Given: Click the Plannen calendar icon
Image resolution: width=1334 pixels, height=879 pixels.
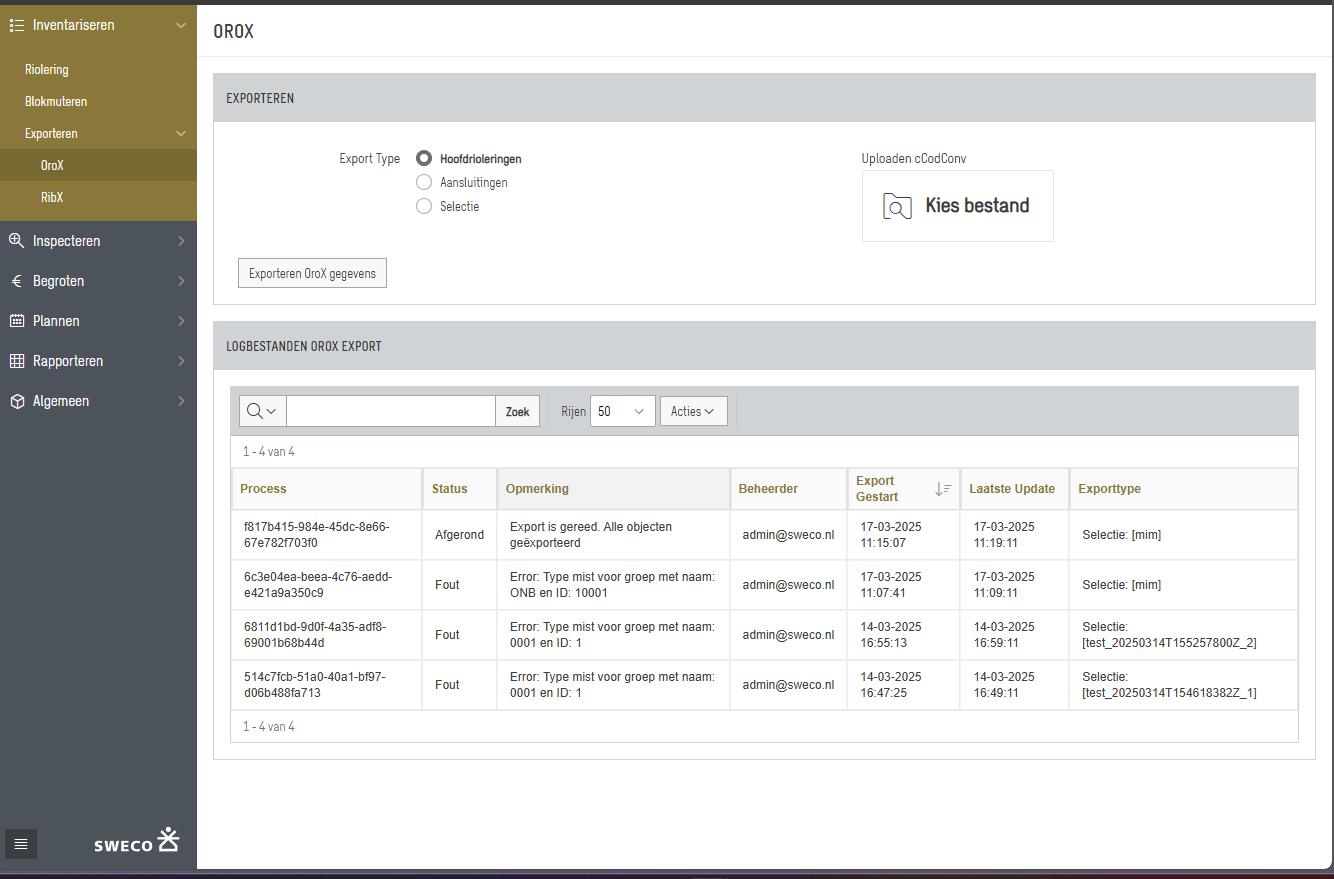Looking at the screenshot, I should coord(16,321).
